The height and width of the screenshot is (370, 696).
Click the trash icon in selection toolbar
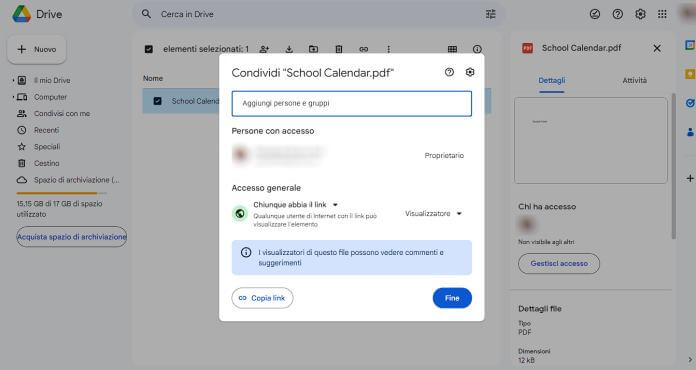[339, 49]
